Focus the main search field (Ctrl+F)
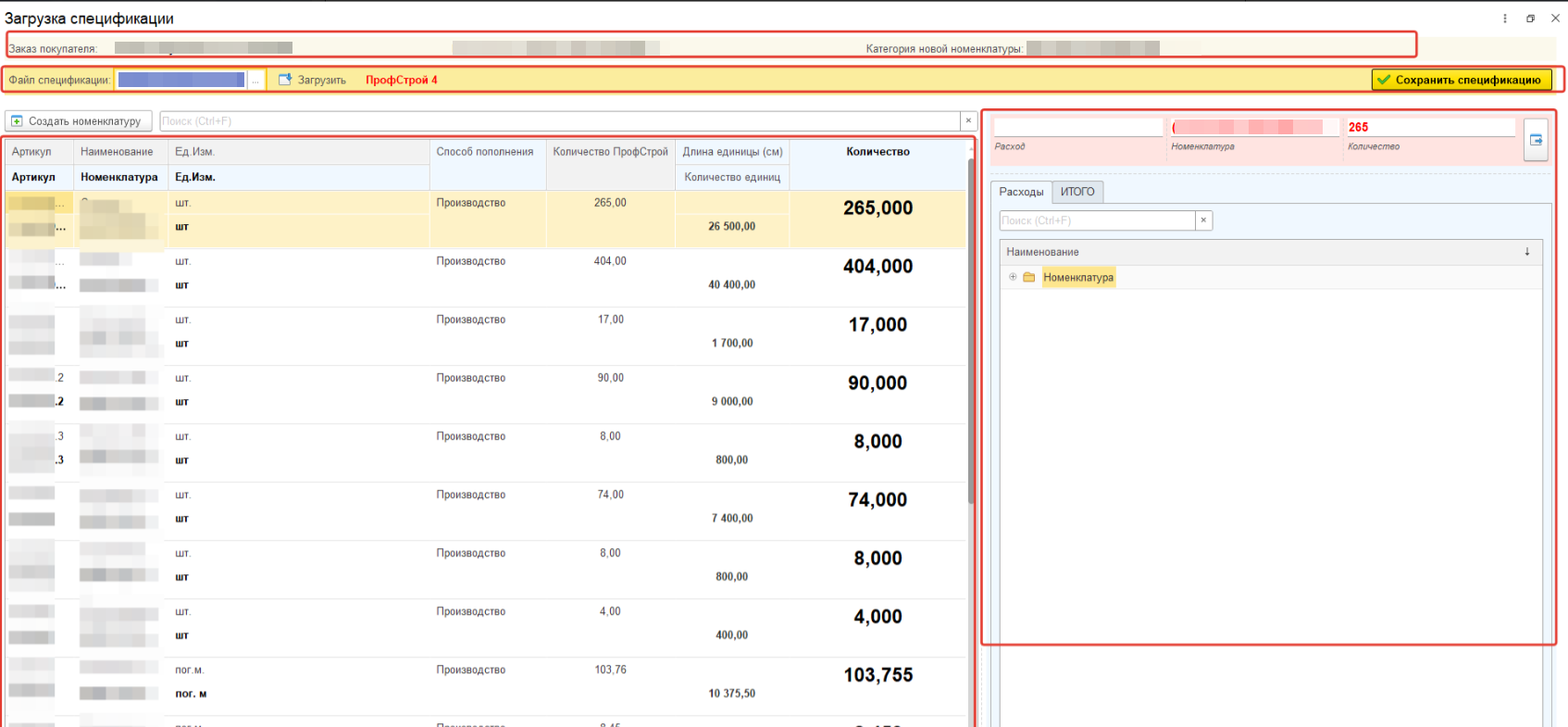The width and height of the screenshot is (1568, 727). click(560, 121)
